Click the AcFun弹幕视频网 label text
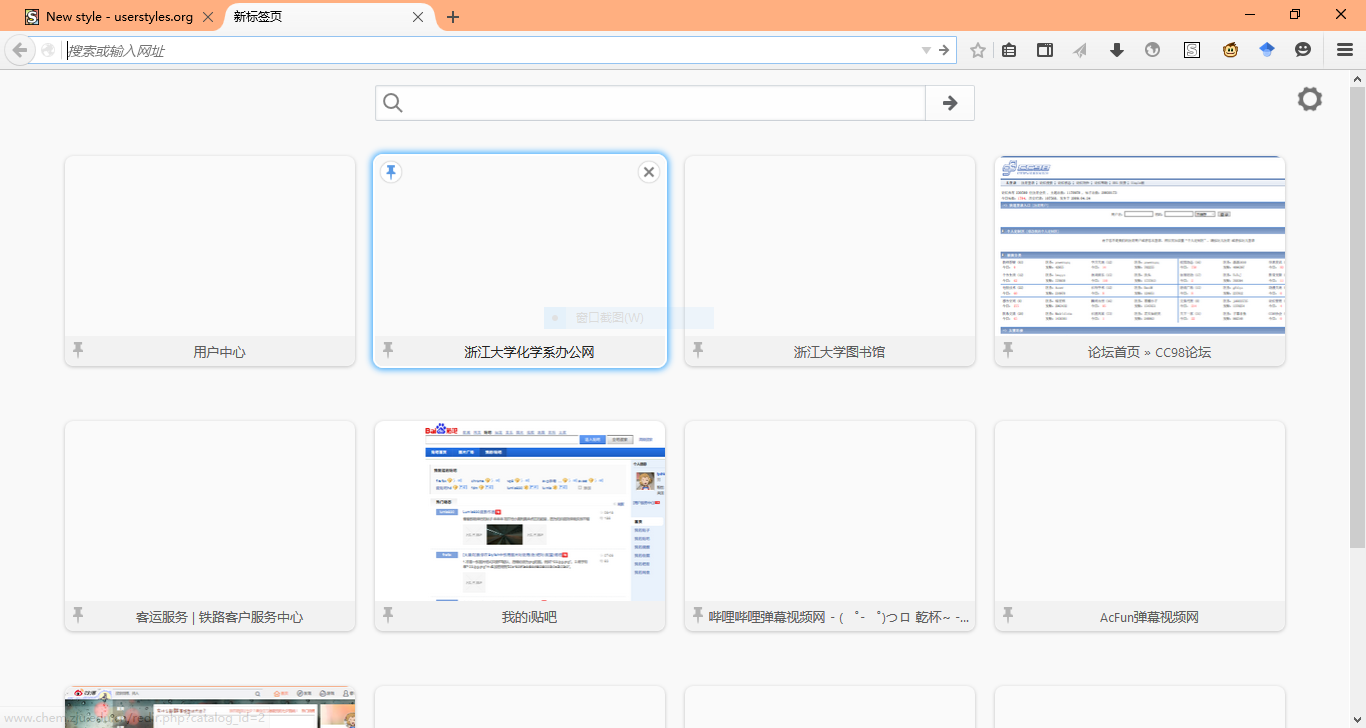Image resolution: width=1366 pixels, height=728 pixels. click(x=1149, y=617)
